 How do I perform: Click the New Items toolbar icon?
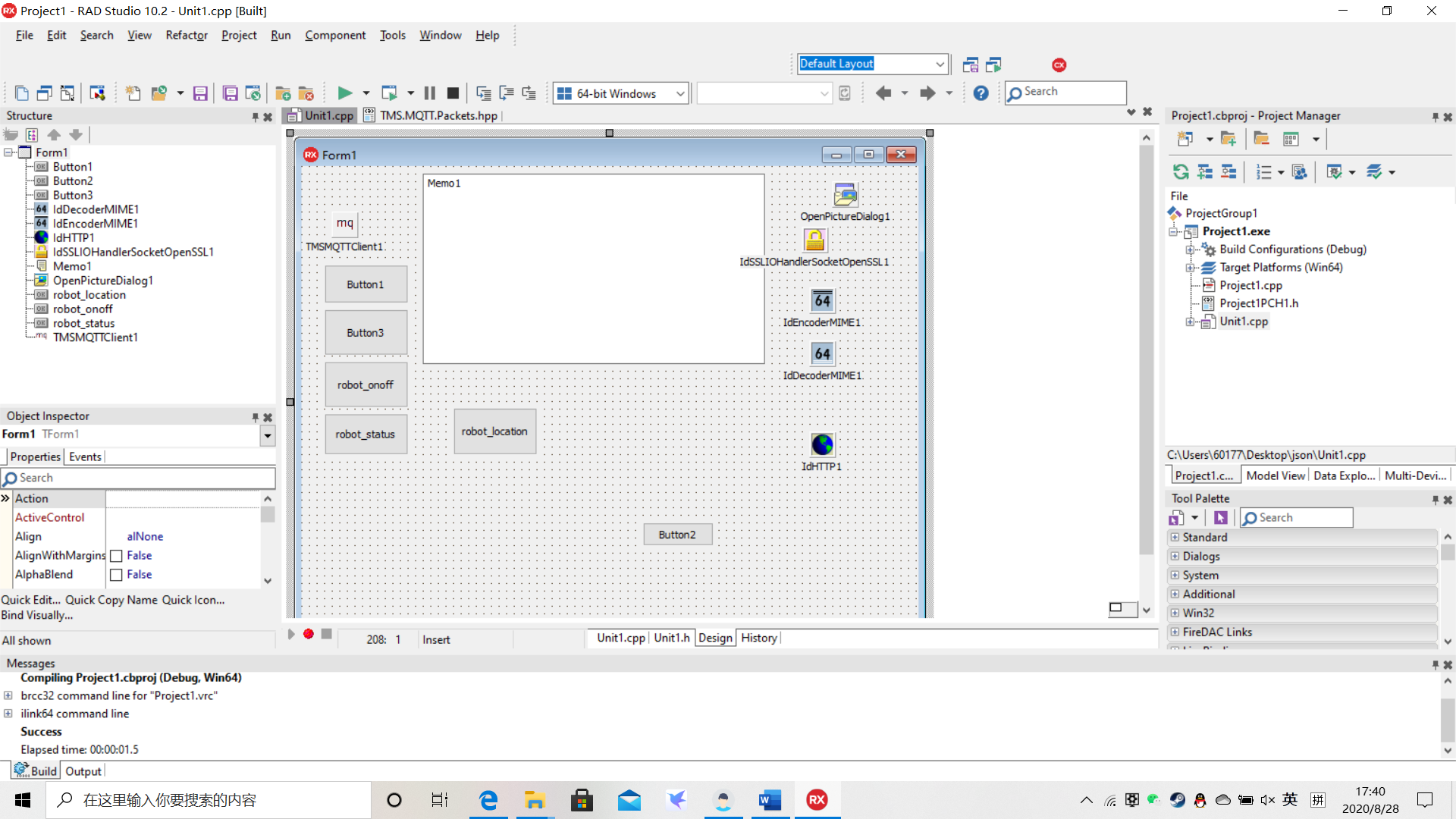point(133,93)
